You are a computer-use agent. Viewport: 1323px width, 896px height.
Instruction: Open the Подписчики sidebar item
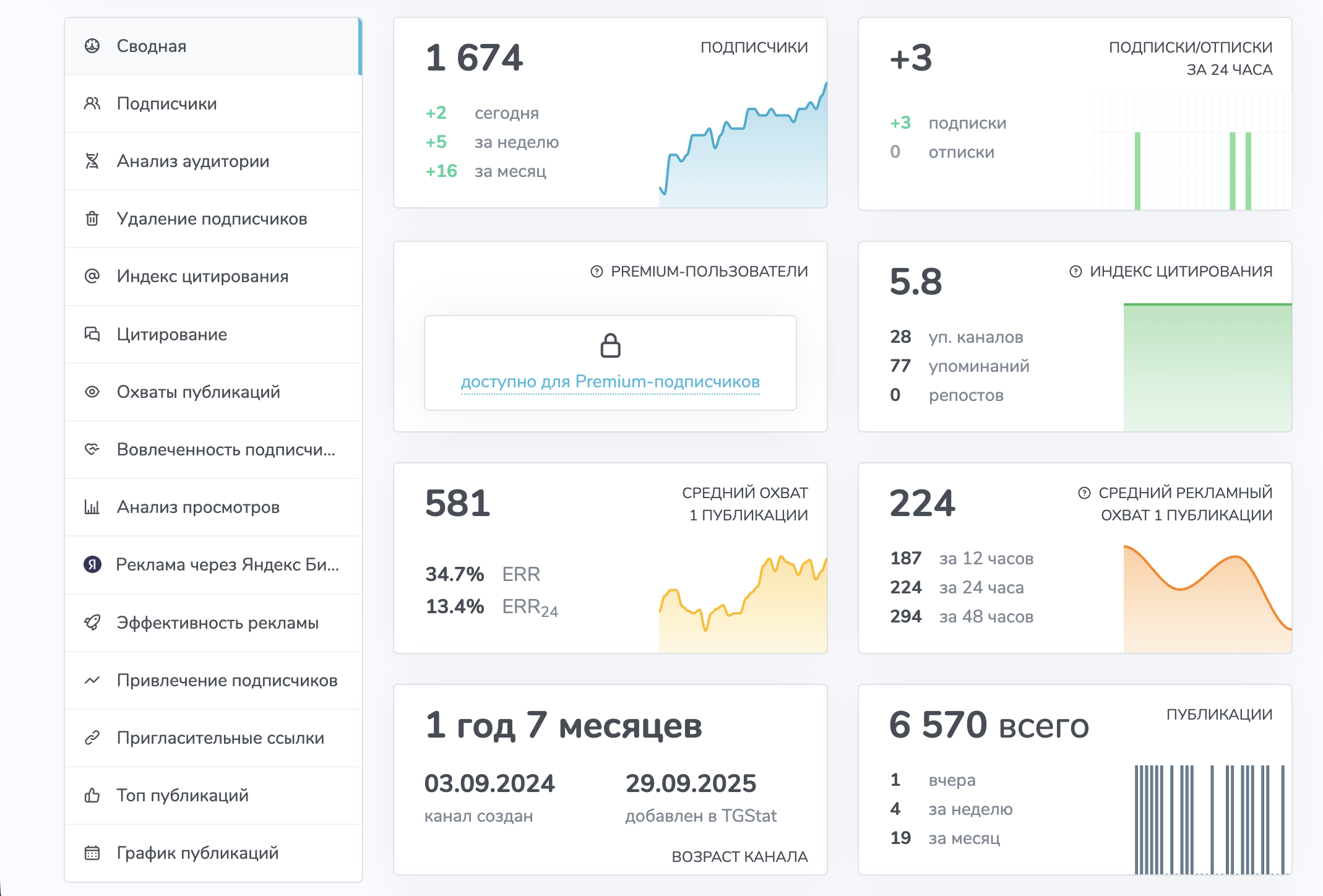166,103
